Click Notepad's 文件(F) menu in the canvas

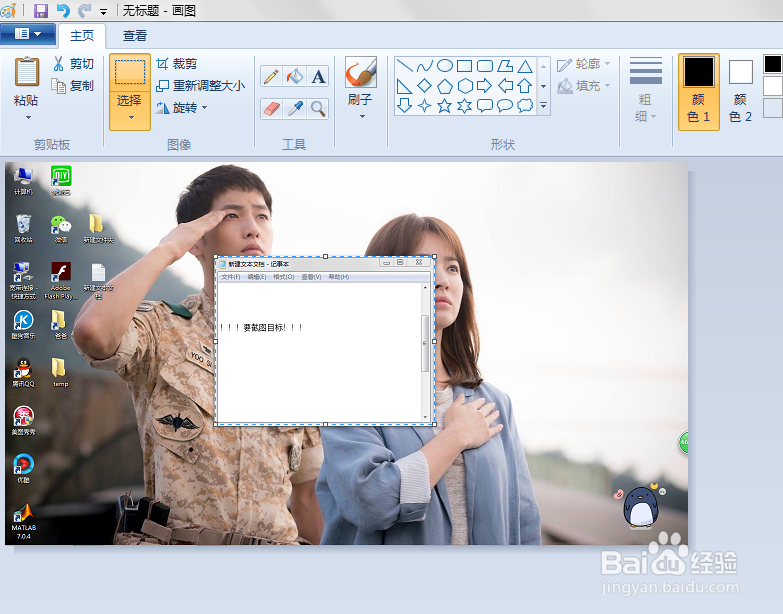point(231,277)
